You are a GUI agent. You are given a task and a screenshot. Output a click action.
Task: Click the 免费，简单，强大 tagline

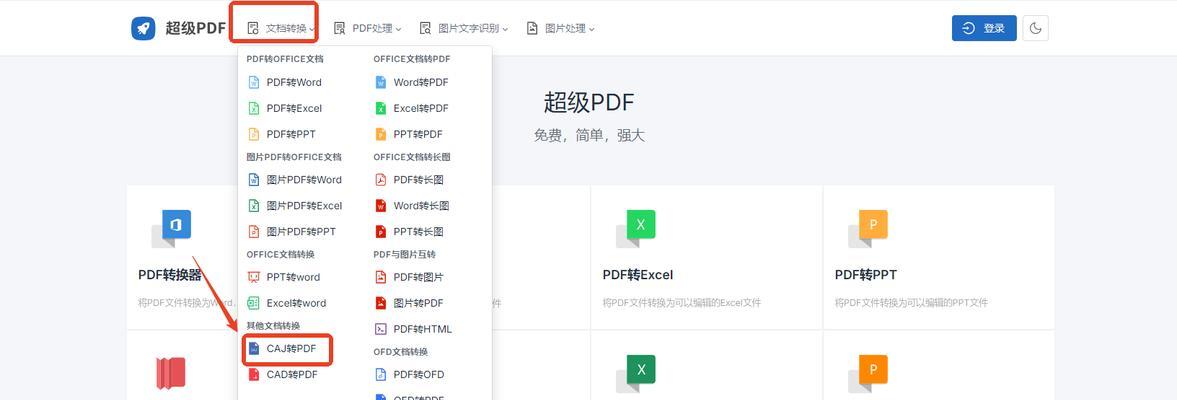[589, 136]
